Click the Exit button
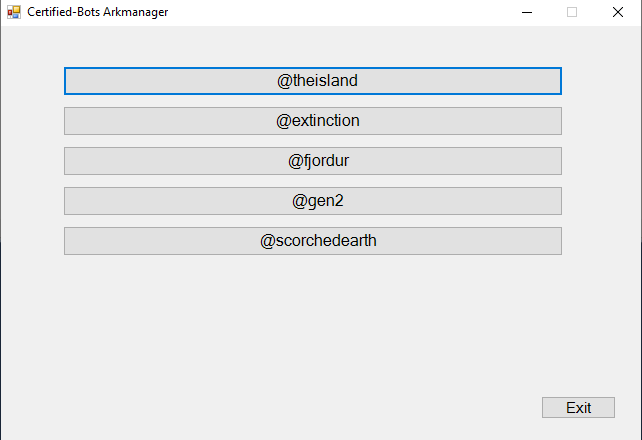 point(578,408)
